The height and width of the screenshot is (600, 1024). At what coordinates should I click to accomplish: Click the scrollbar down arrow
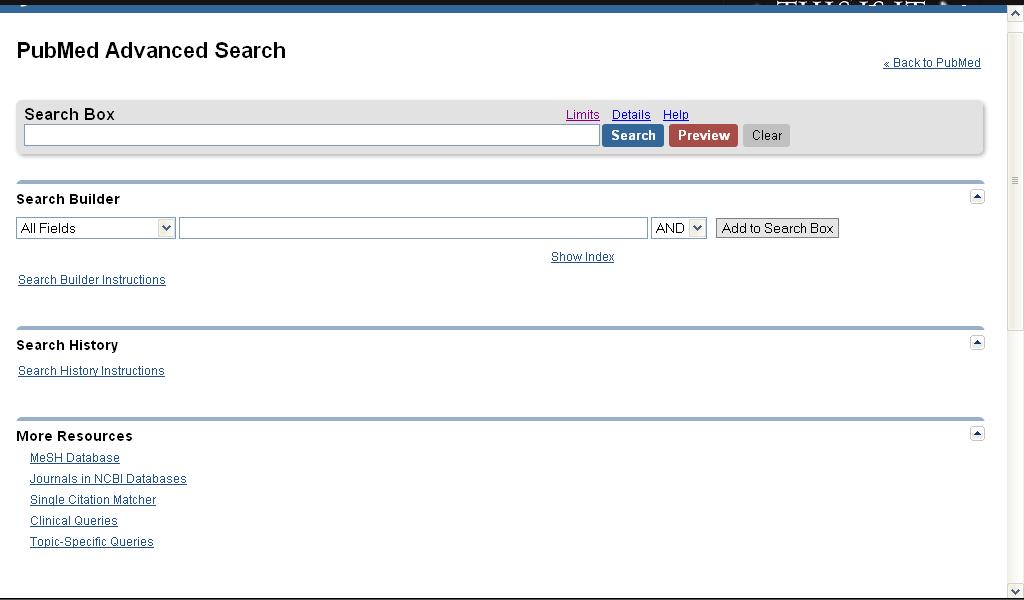coord(1016,592)
